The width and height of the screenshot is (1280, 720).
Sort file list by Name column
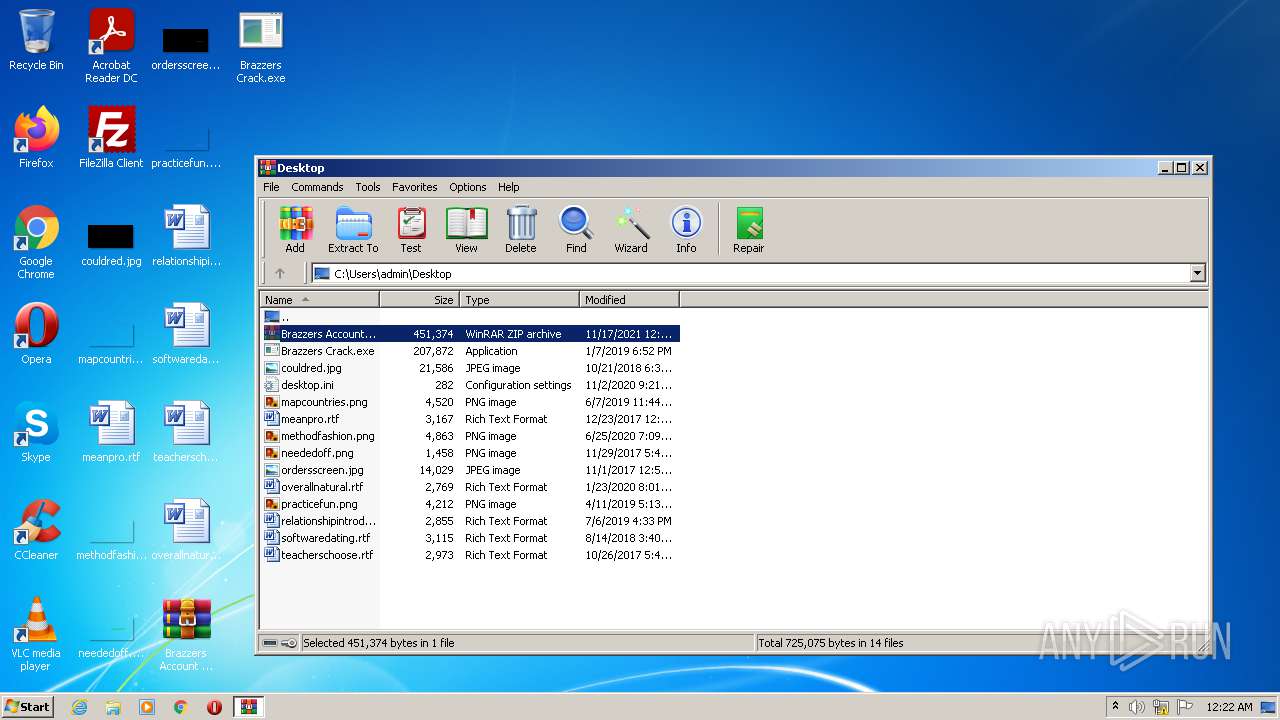pos(320,299)
